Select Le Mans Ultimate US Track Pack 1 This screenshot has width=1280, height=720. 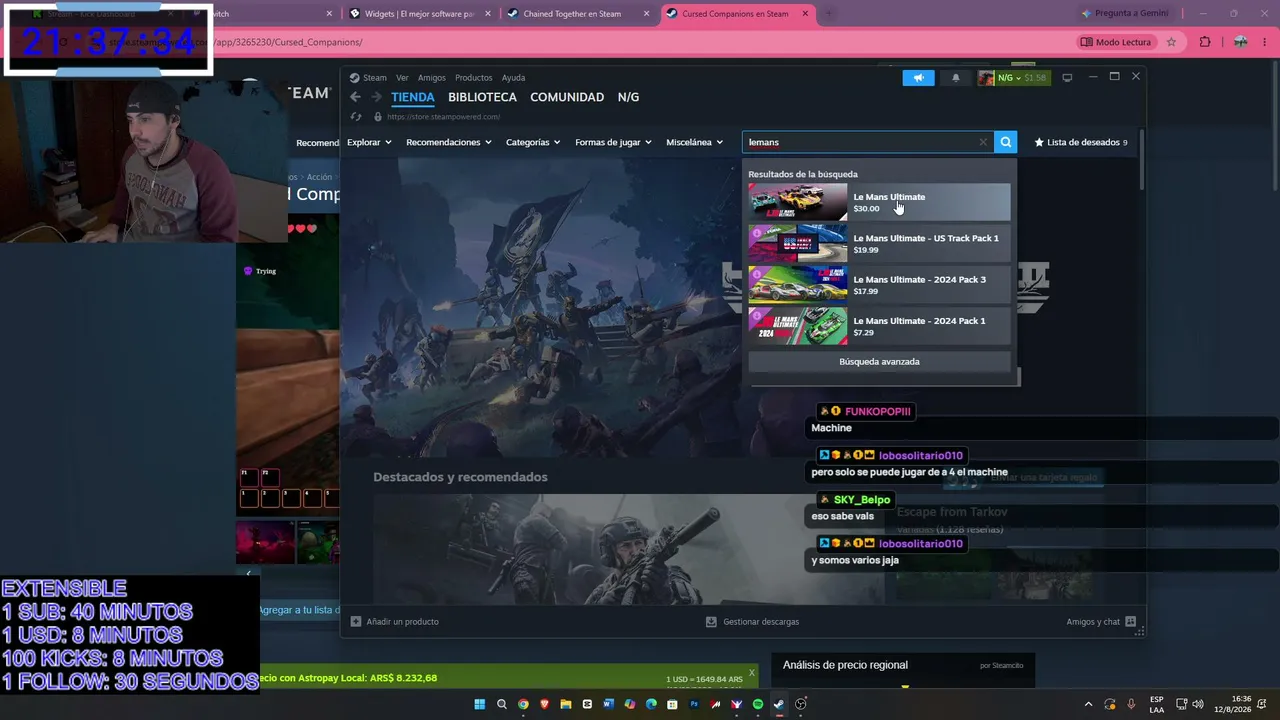pos(879,244)
